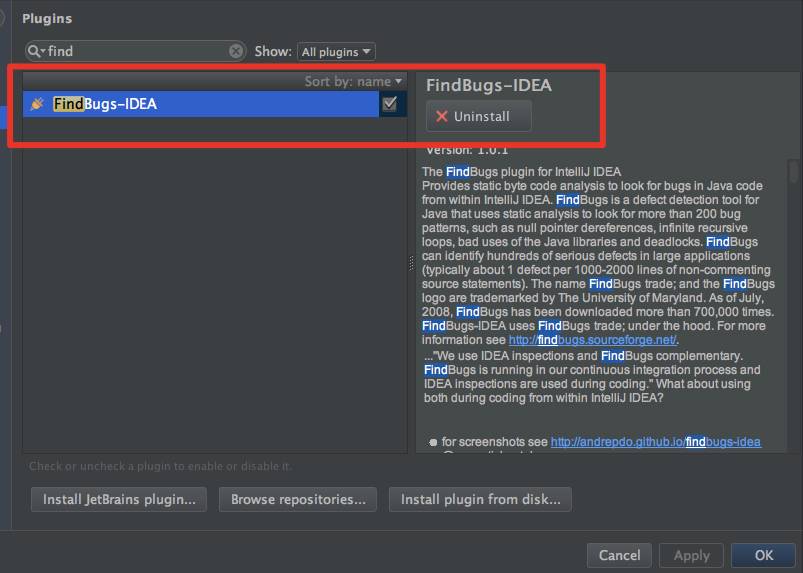Focus the plugin search input field
This screenshot has height=573, width=803.
tap(136, 51)
